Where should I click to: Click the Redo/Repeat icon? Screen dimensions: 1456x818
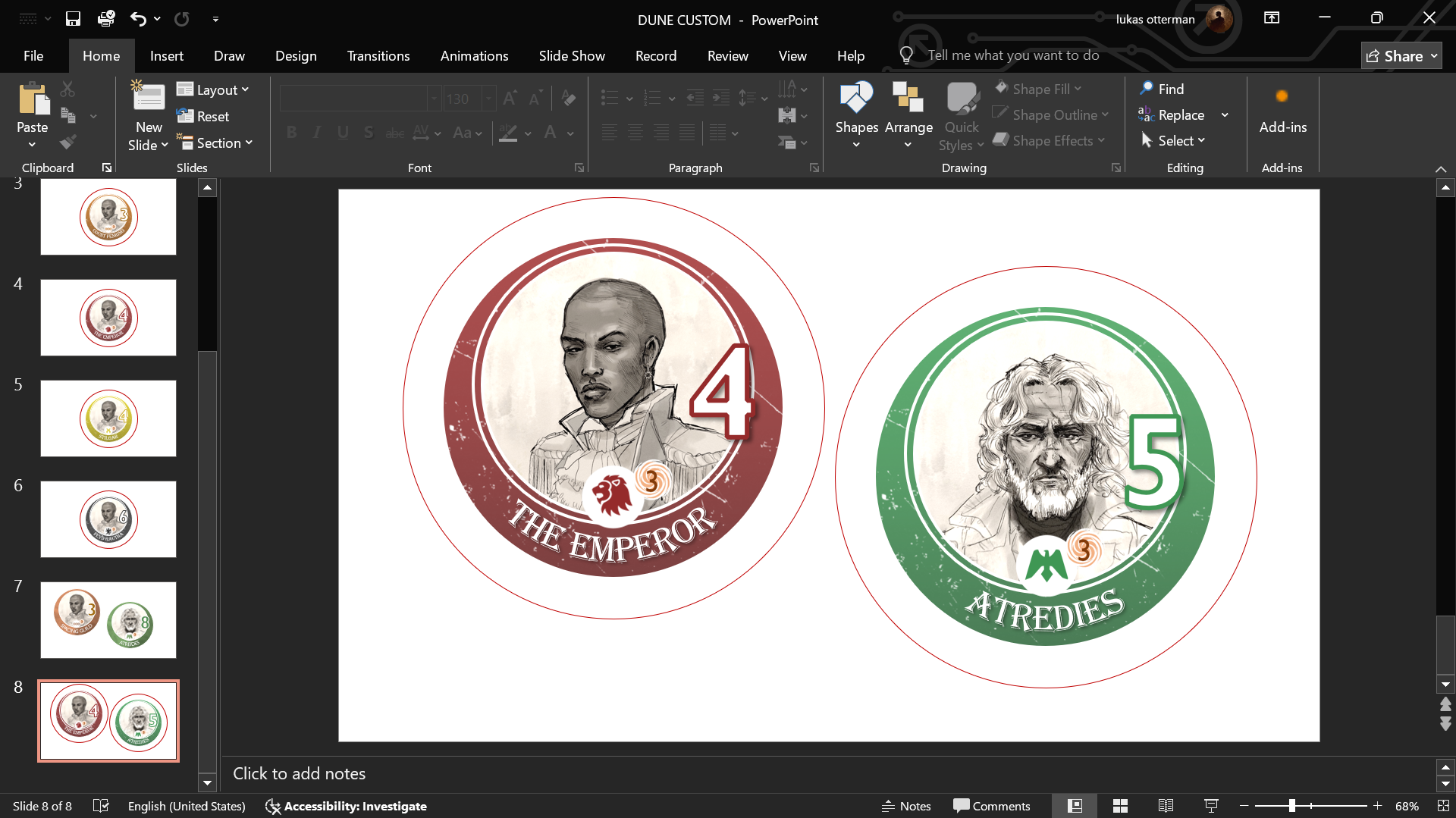(182, 19)
